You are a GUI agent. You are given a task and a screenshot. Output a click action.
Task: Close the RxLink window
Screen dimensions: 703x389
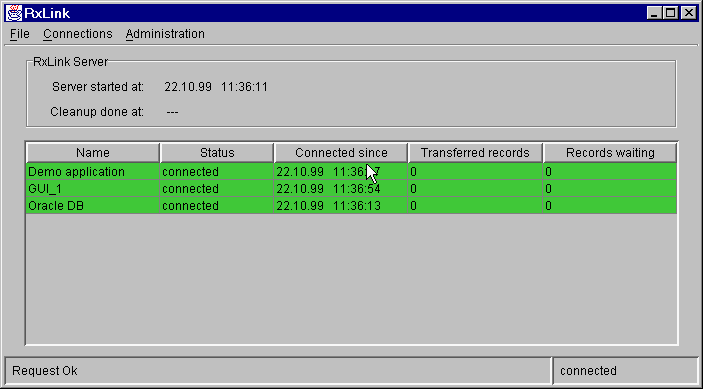688,13
